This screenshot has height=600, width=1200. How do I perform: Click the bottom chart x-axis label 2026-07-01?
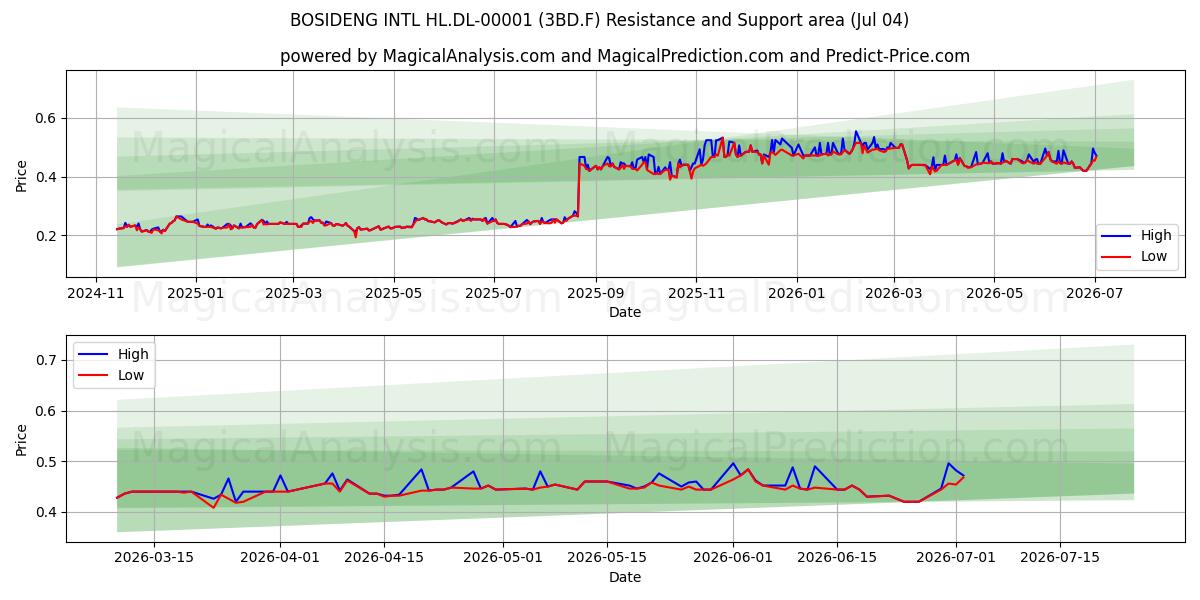click(956, 559)
